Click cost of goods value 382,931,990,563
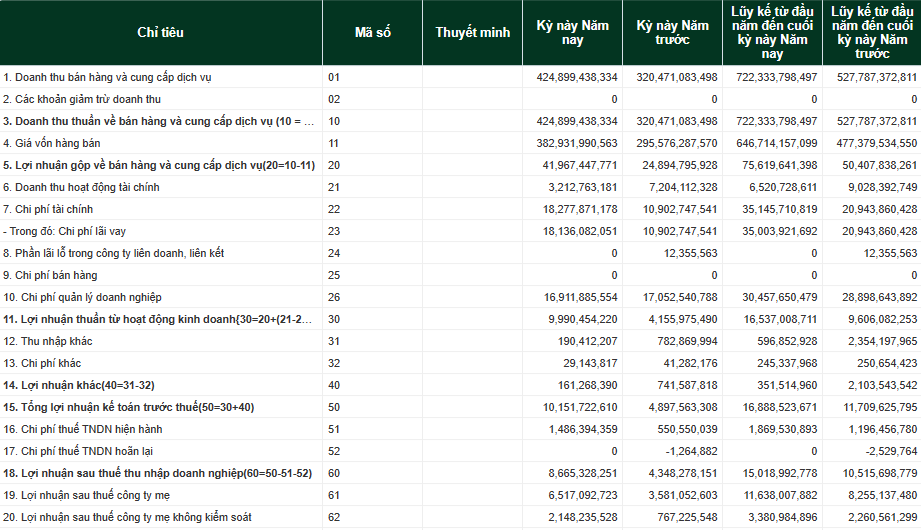 point(577,143)
